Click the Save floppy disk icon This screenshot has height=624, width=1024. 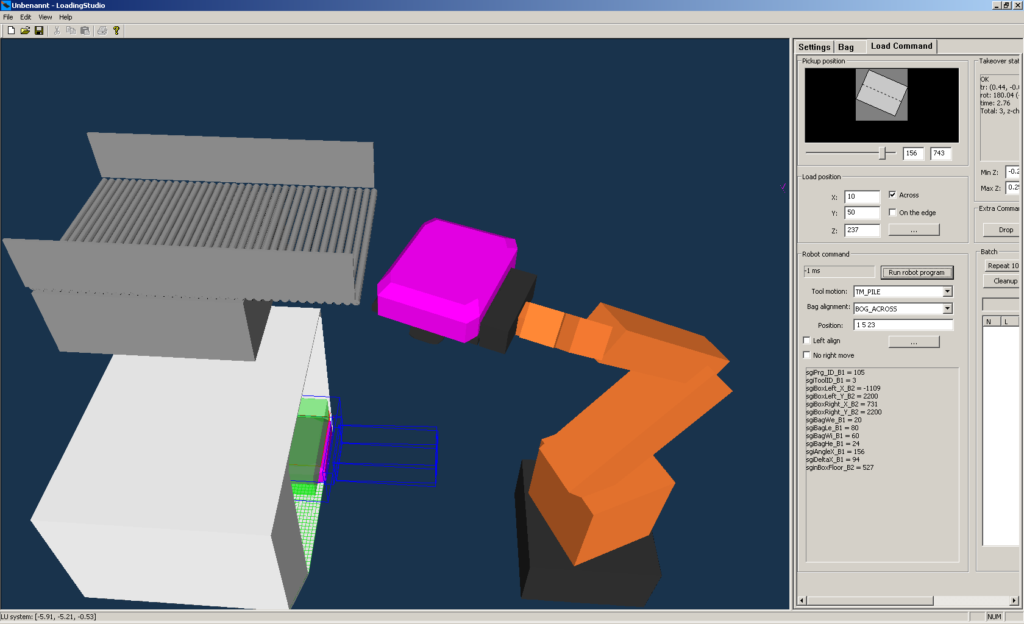click(39, 31)
